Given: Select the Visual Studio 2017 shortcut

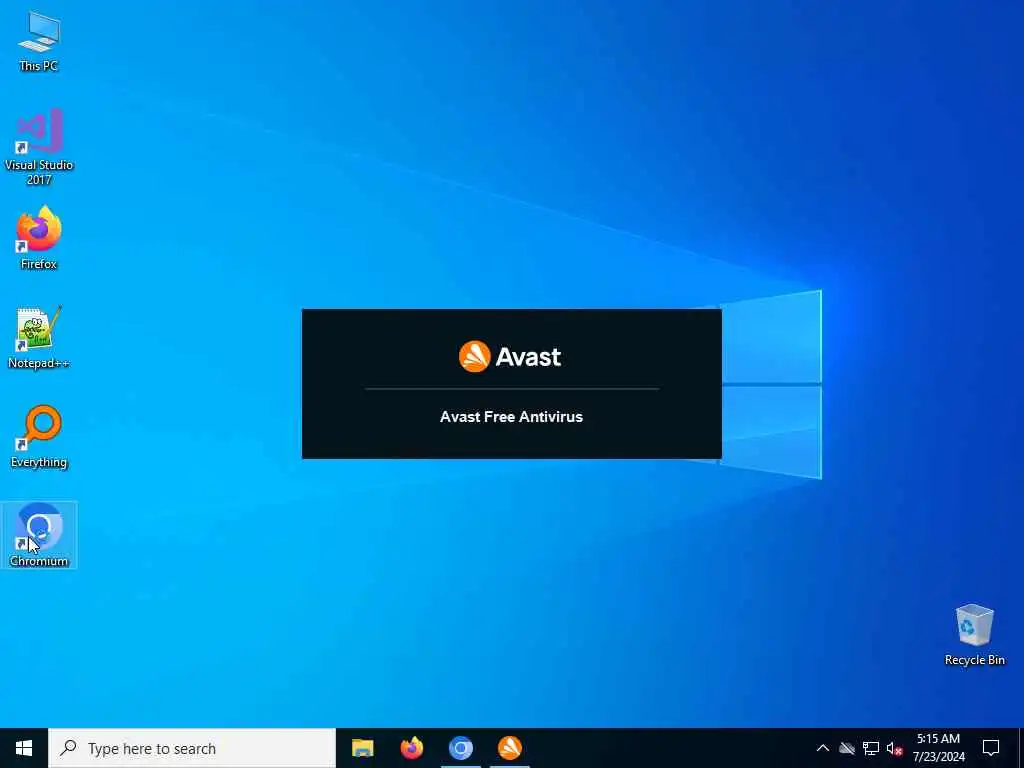Looking at the screenshot, I should pos(39,147).
